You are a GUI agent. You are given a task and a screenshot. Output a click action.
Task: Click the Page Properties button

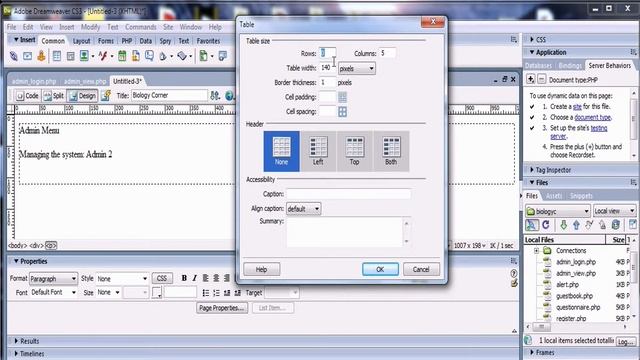pos(222,308)
